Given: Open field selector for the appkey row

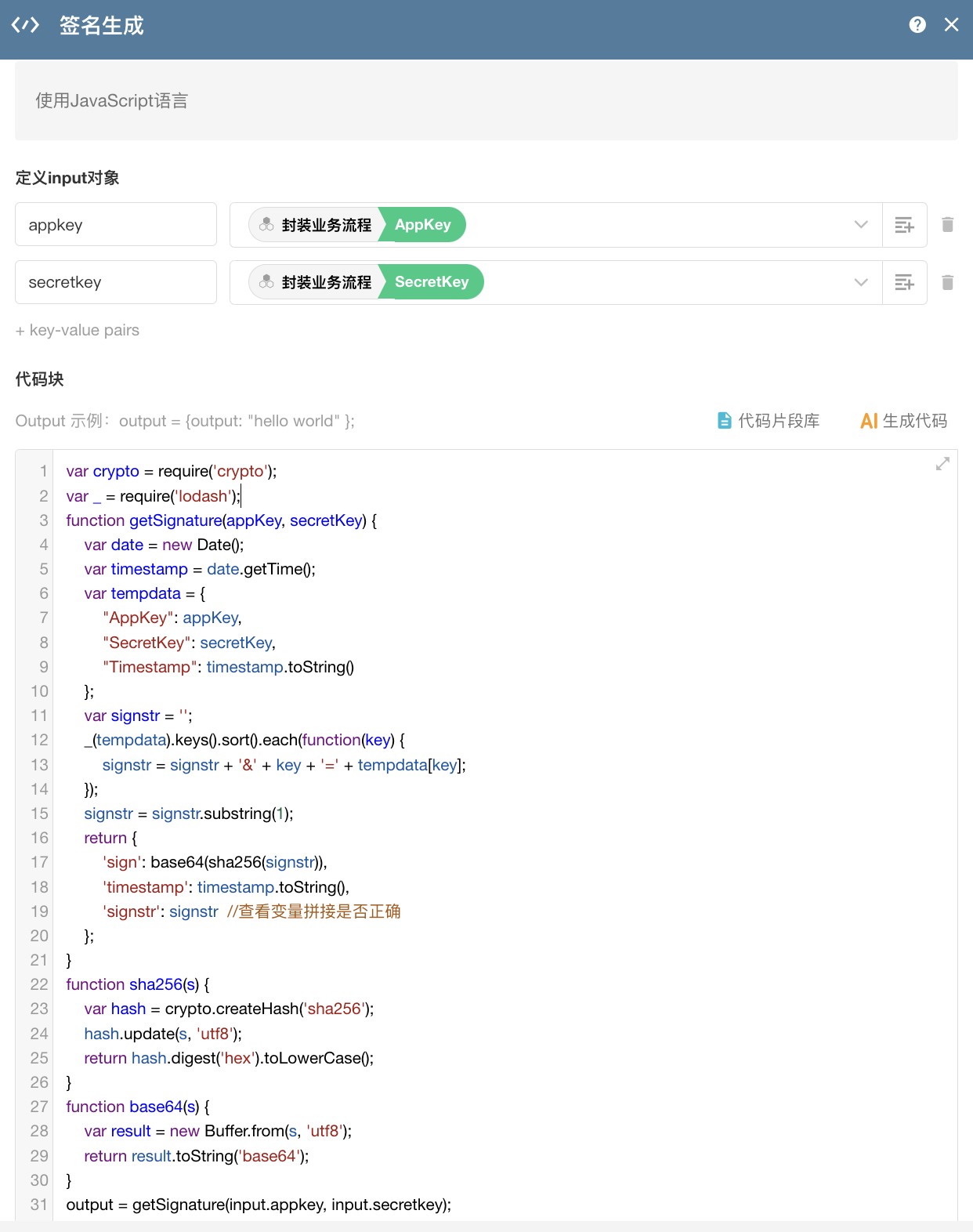Looking at the screenshot, I should [x=904, y=225].
